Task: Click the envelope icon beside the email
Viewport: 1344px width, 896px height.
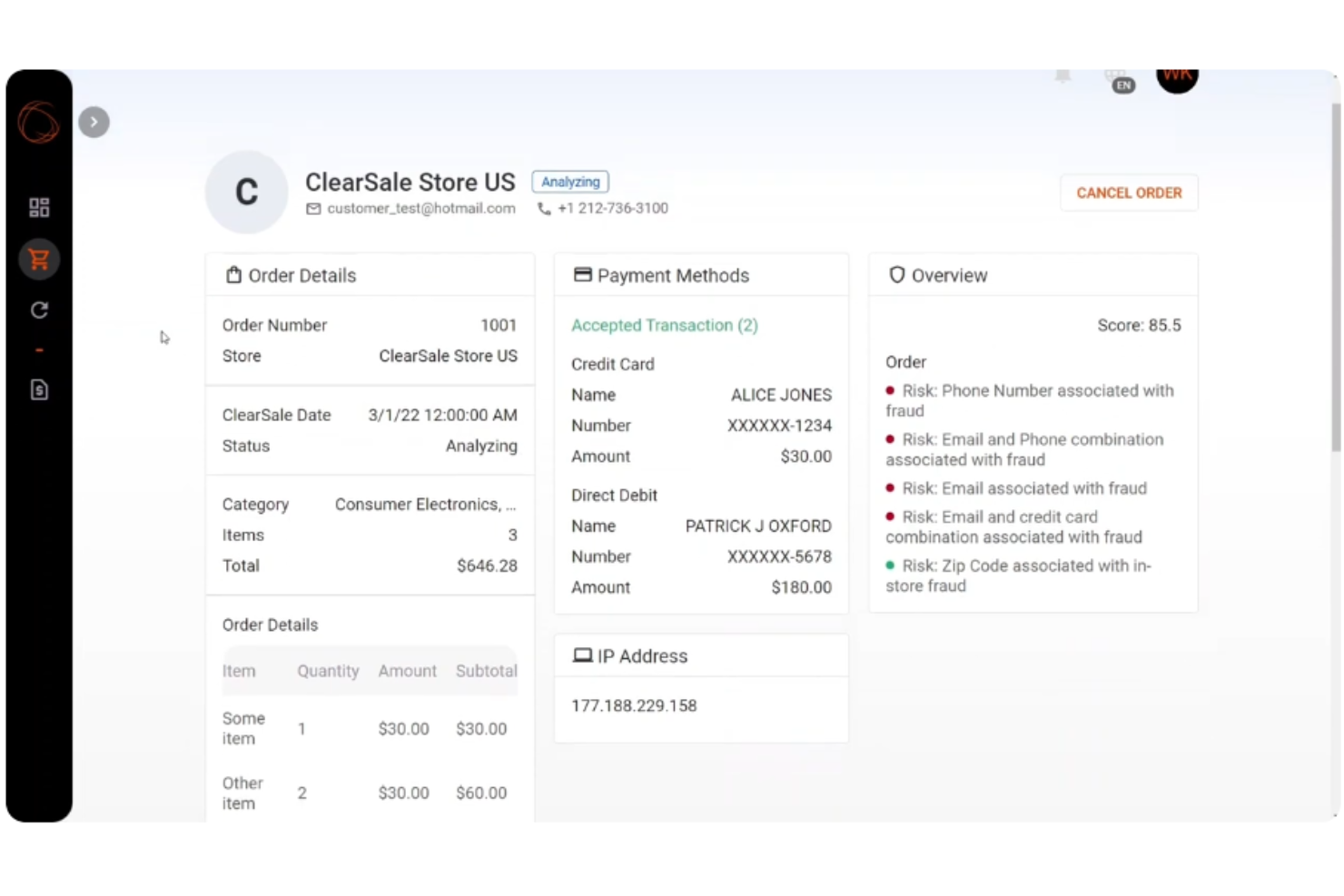Action: point(313,209)
